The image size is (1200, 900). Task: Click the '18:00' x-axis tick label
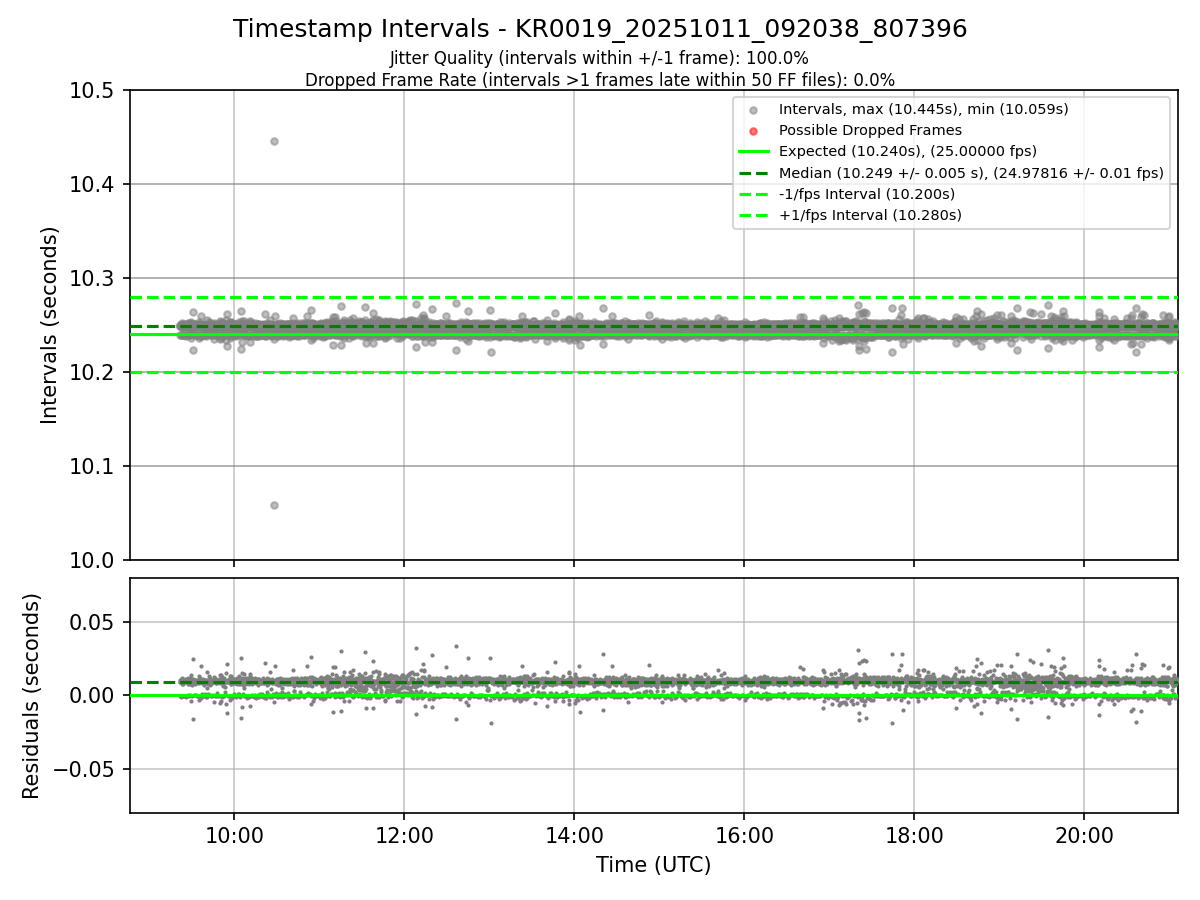coord(914,834)
